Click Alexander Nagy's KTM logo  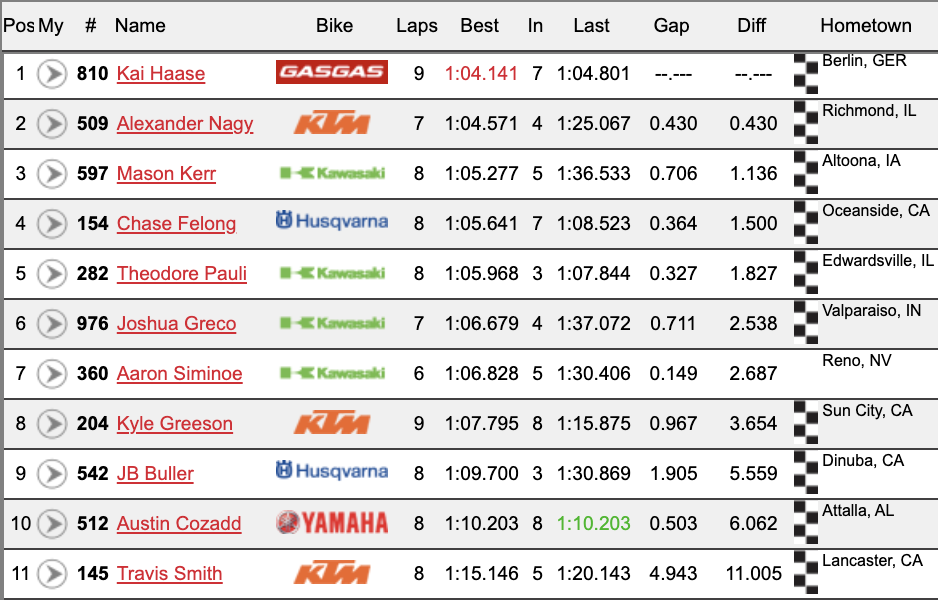(x=332, y=123)
